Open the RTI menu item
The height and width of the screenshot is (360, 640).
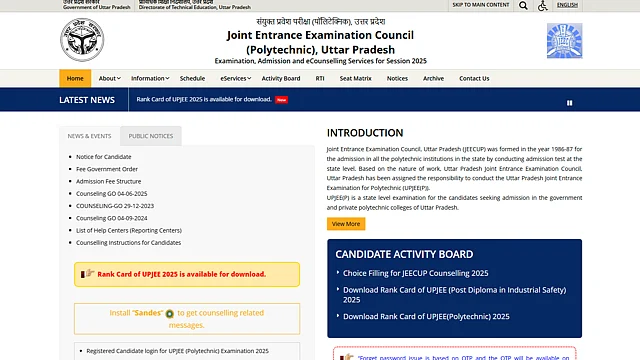tap(320, 78)
